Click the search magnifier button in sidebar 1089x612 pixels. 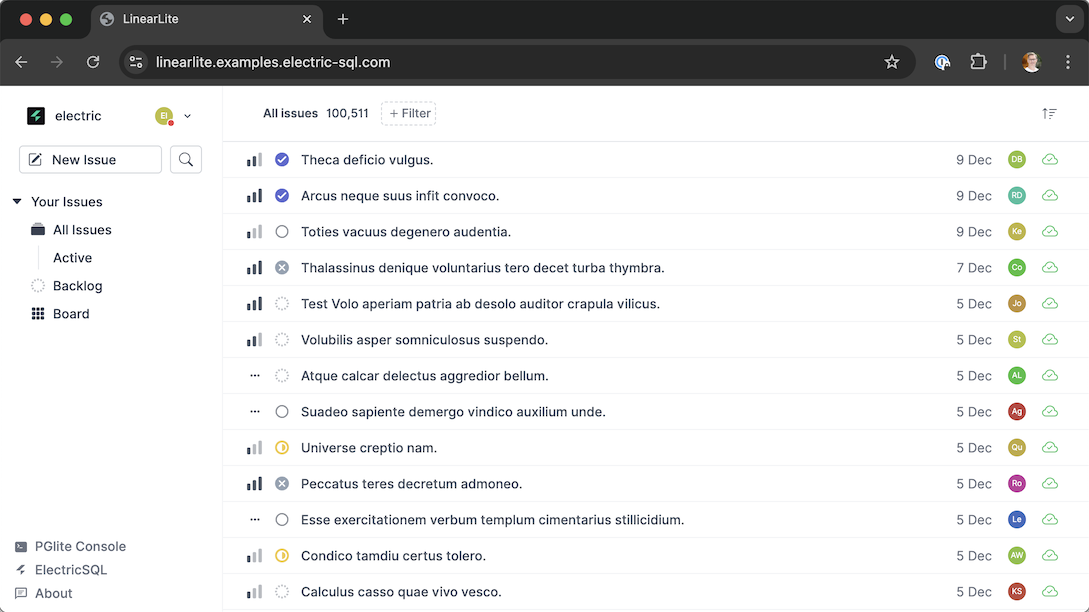pyautogui.click(x=186, y=160)
